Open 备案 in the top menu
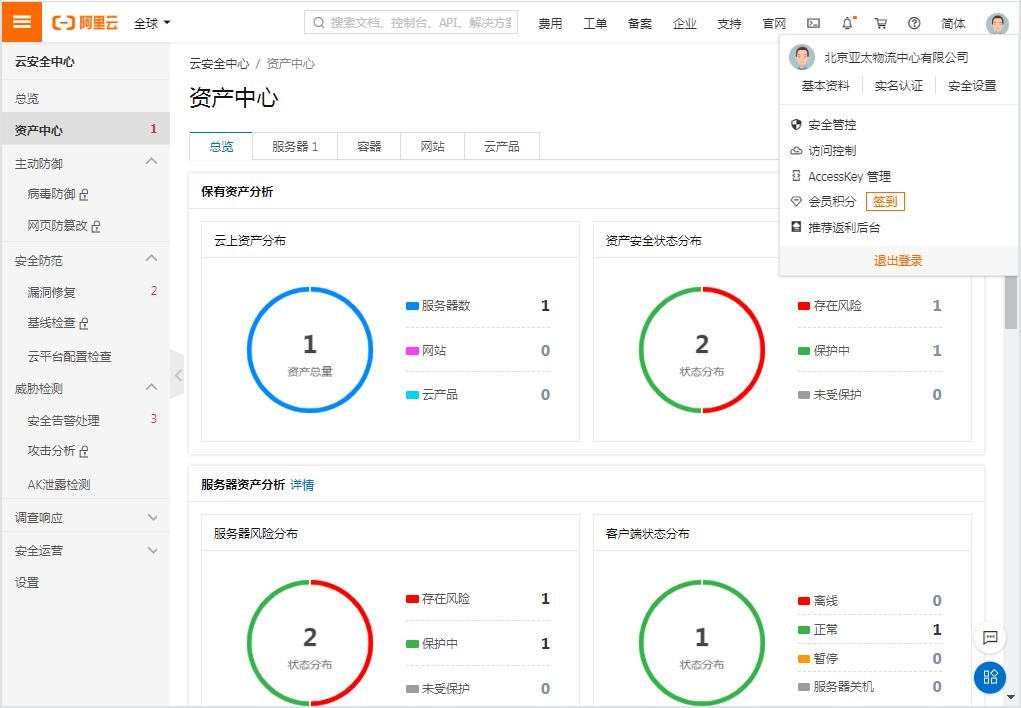Image resolution: width=1021 pixels, height=708 pixels. [x=639, y=23]
